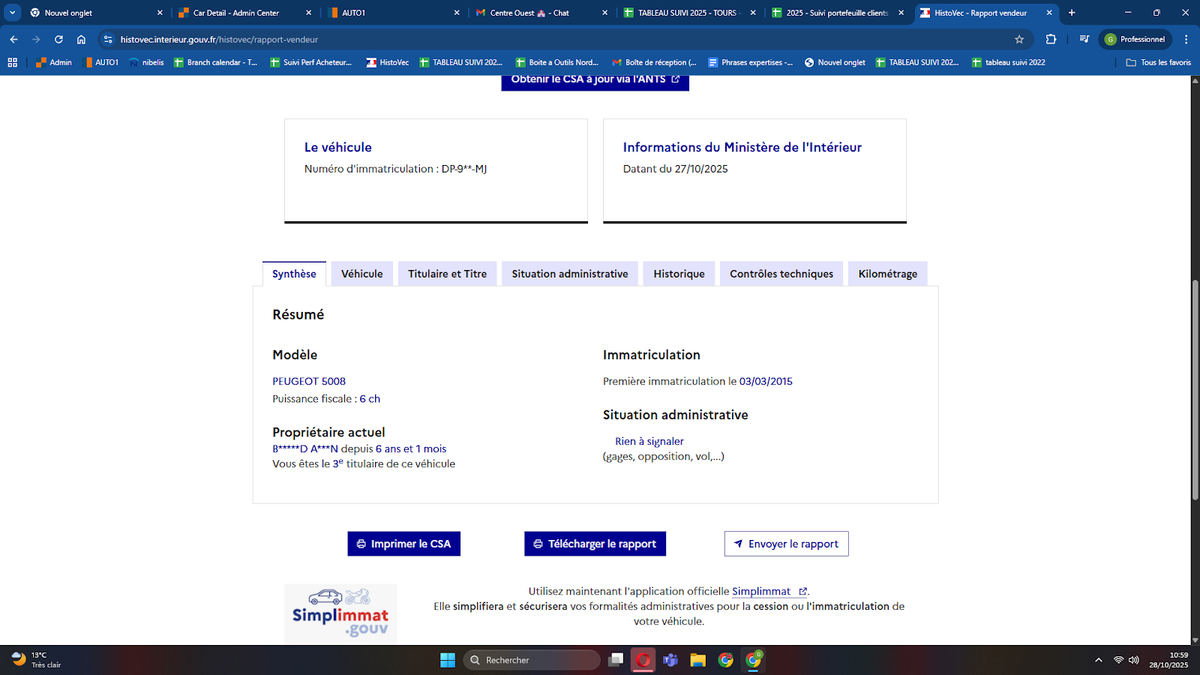The width and height of the screenshot is (1200, 675).
Task: Click the Télécharger le rapport button
Action: [595, 544]
